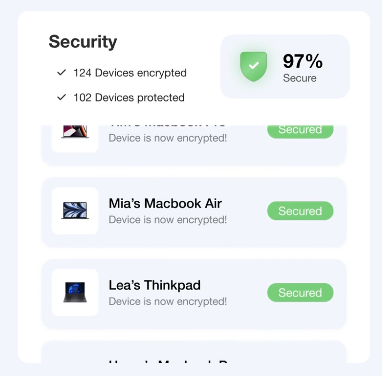382x376 pixels.
Task: Click the topmost partially hidden Secured badge
Action: pyautogui.click(x=300, y=132)
